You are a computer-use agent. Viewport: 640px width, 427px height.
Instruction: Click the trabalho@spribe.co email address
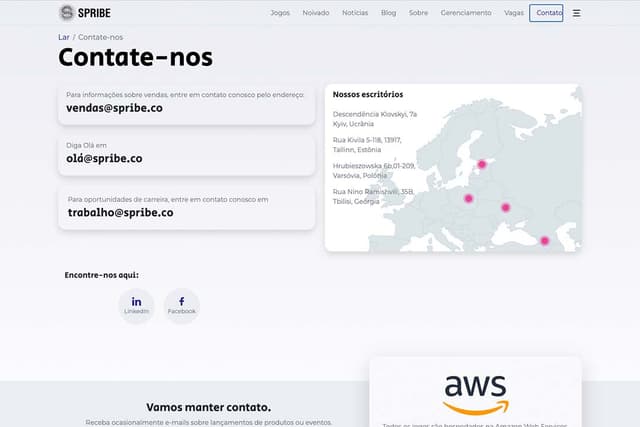click(x=120, y=213)
